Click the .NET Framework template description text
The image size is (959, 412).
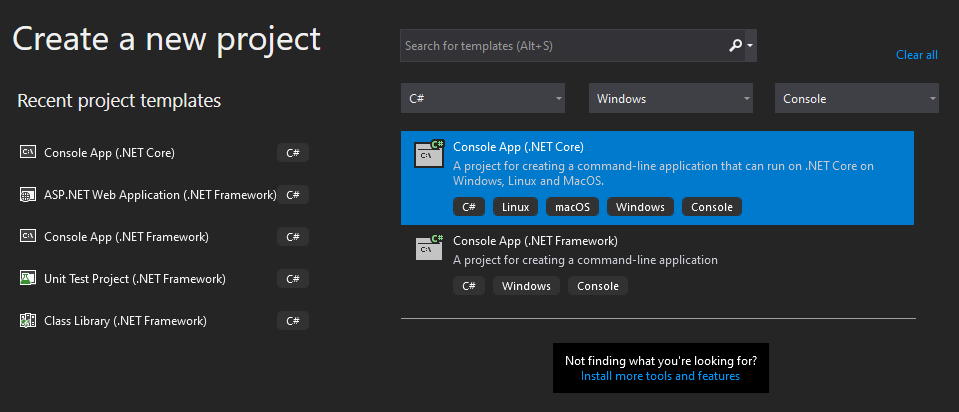[585, 260]
